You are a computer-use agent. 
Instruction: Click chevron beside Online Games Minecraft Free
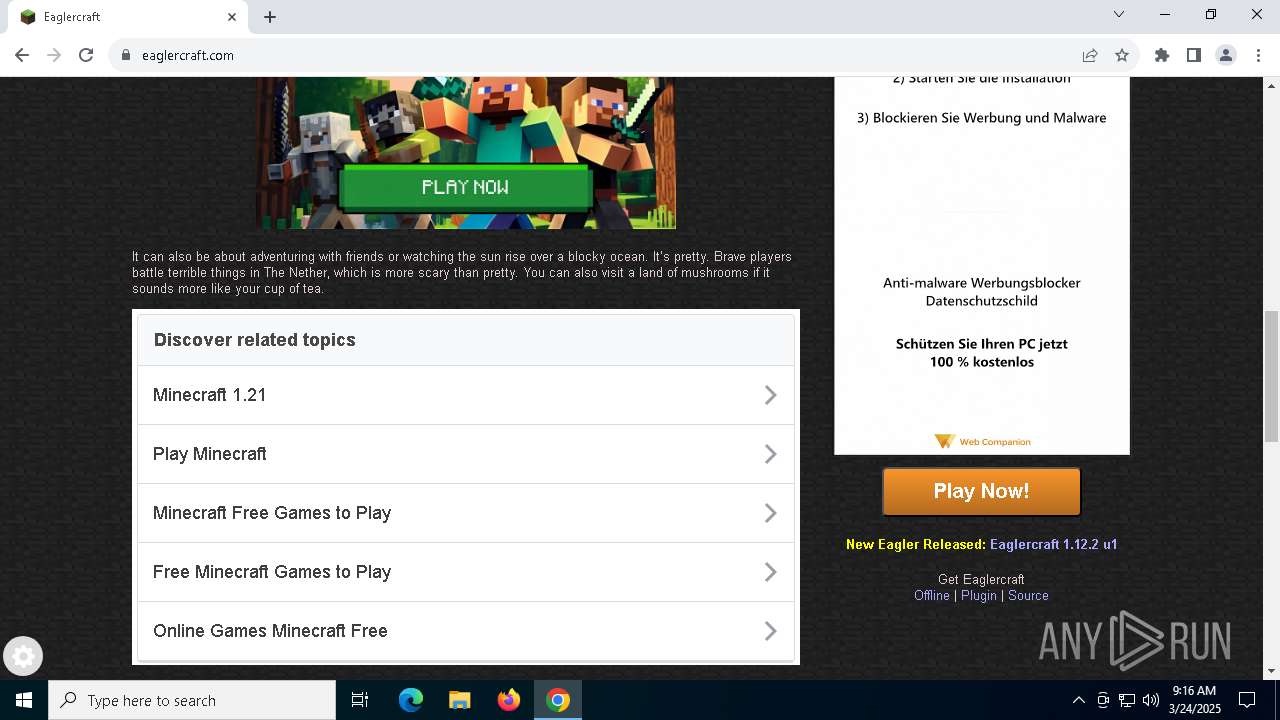click(x=771, y=631)
